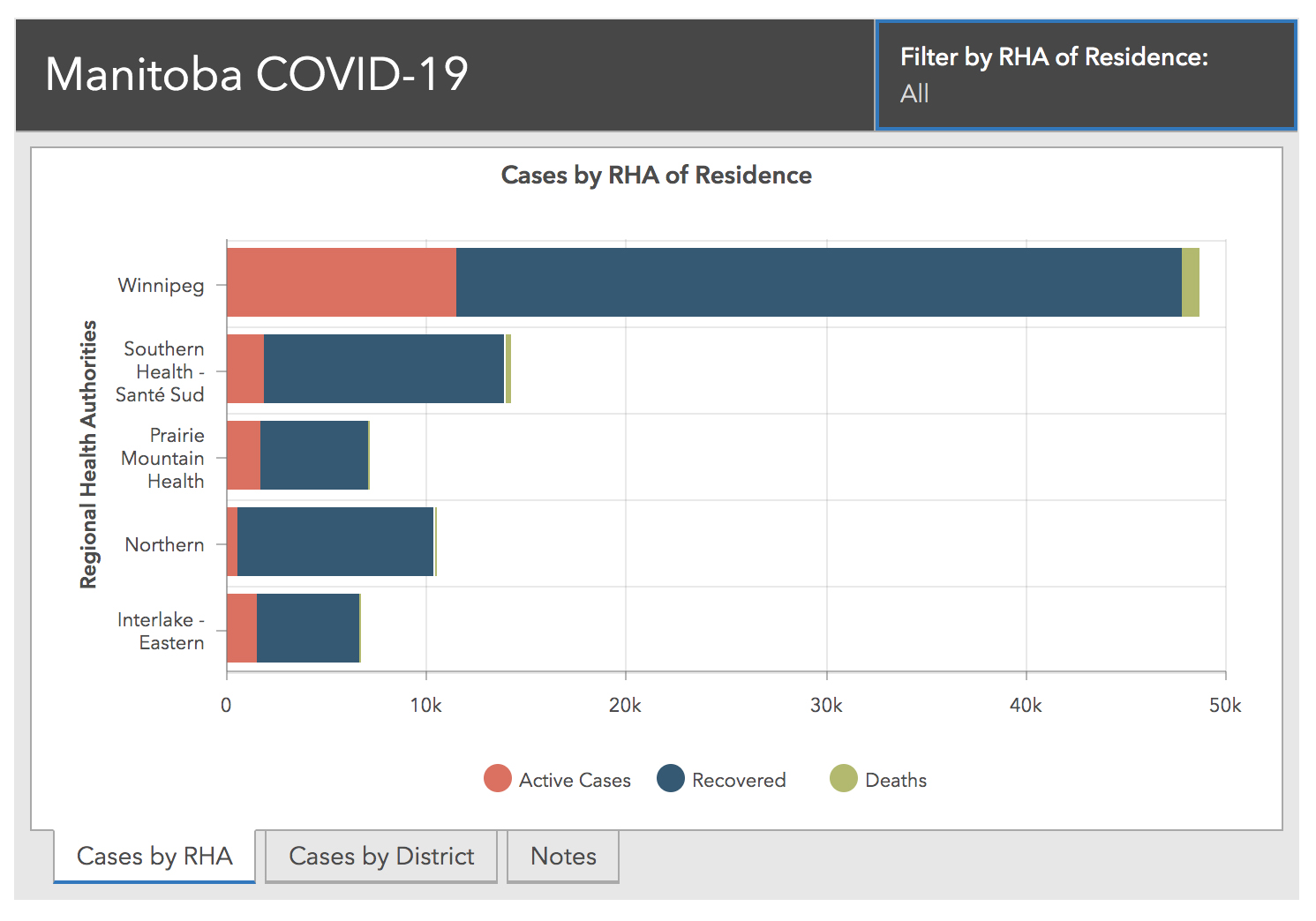1316x921 pixels.
Task: Click the green deaths segment on Winnipeg bar
Action: (x=1191, y=282)
